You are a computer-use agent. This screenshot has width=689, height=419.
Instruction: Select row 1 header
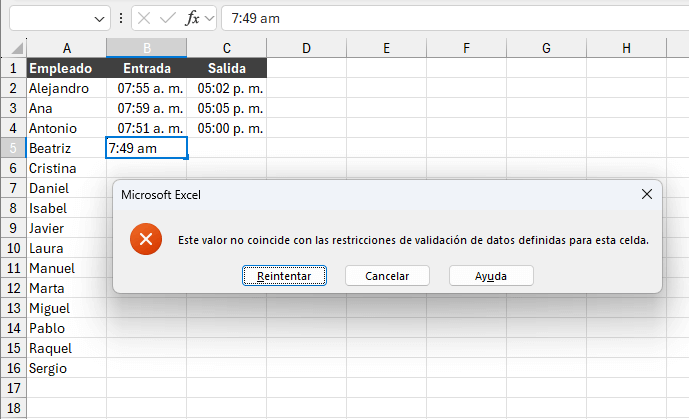coord(13,68)
